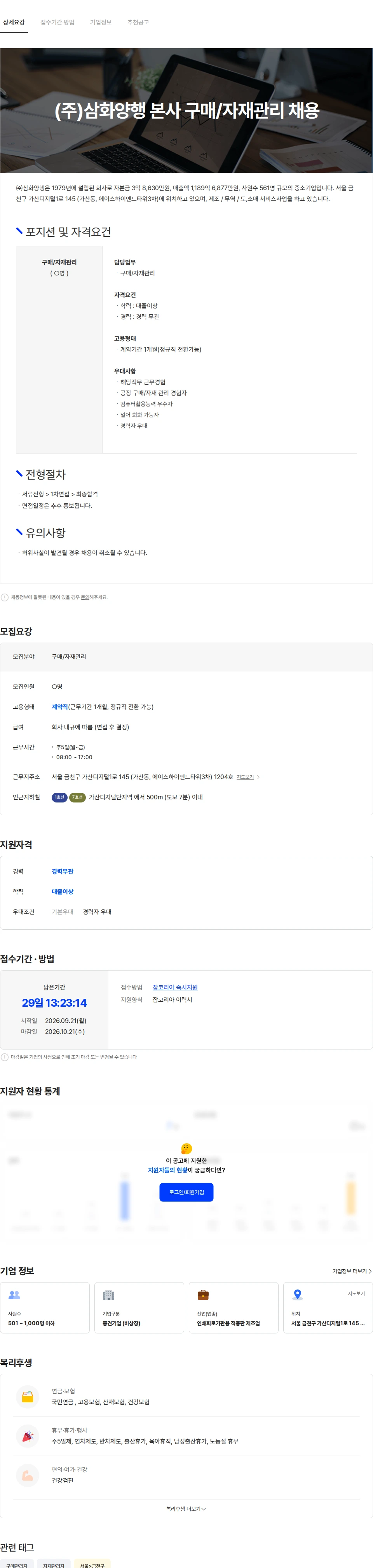Click the thinking-face emoji above 이 공고에 지원한

tap(186, 1148)
